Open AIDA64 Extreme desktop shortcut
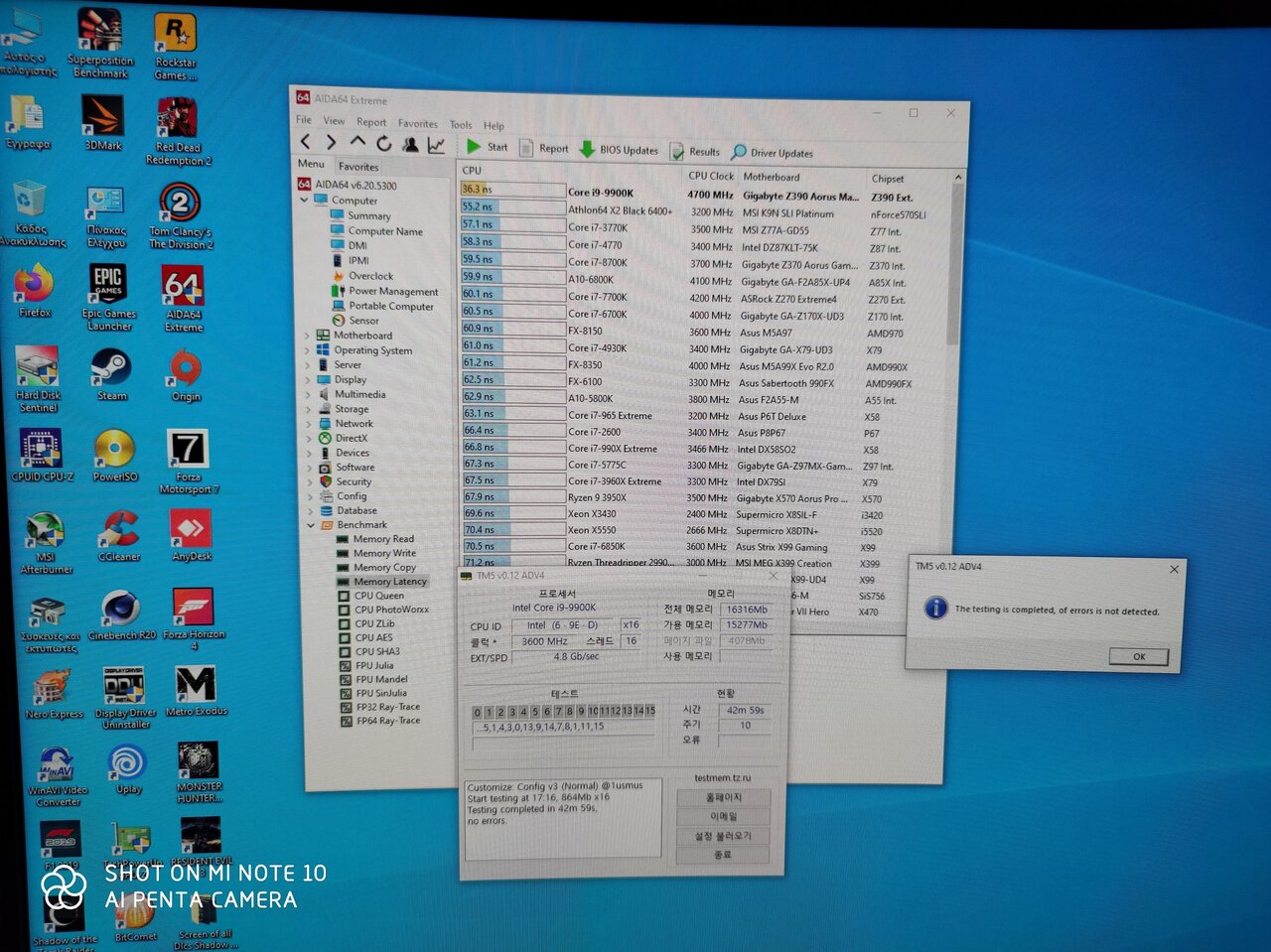The width and height of the screenshot is (1271, 952). [x=183, y=299]
